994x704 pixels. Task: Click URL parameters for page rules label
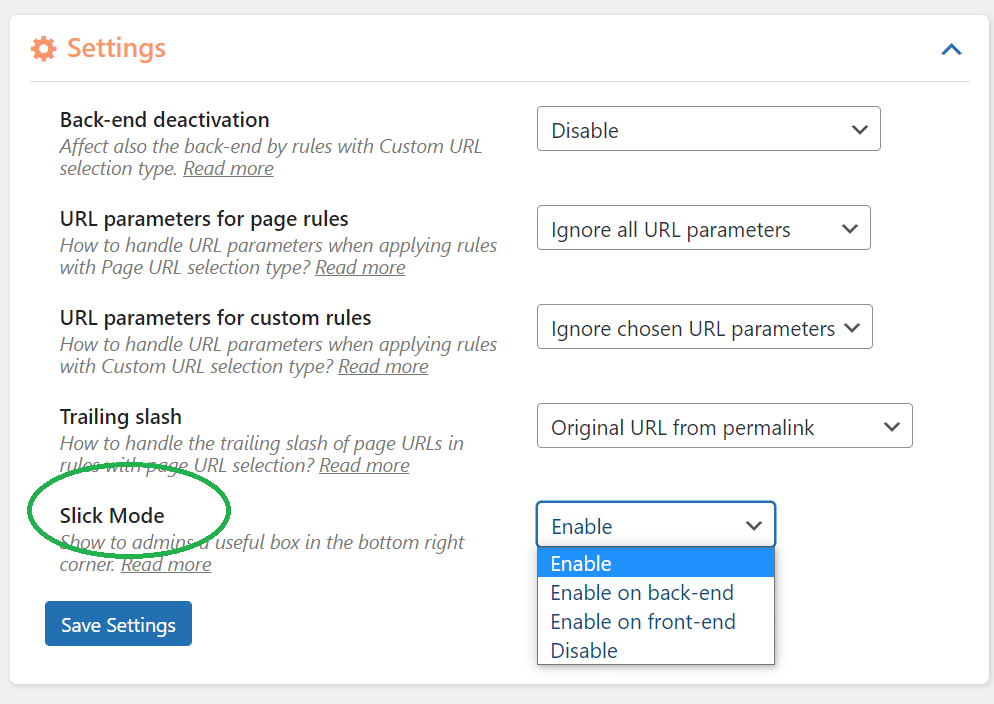tap(204, 219)
